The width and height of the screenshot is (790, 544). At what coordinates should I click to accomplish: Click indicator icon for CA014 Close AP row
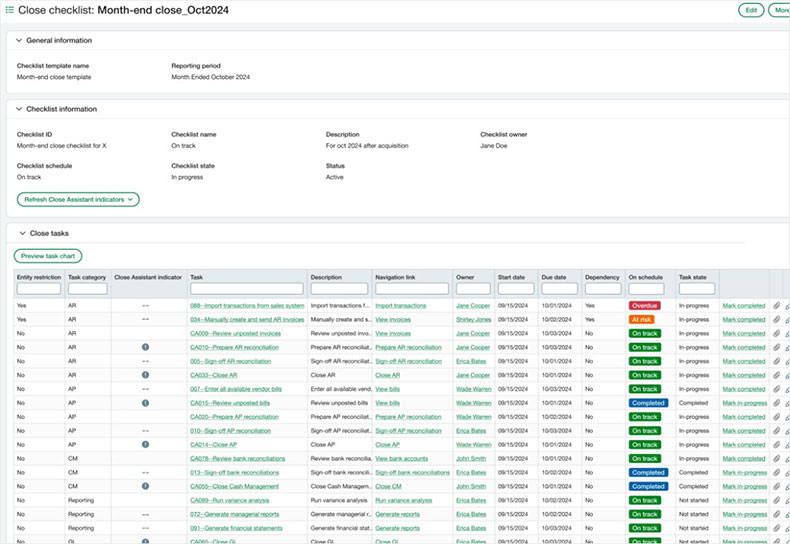click(x=145, y=444)
